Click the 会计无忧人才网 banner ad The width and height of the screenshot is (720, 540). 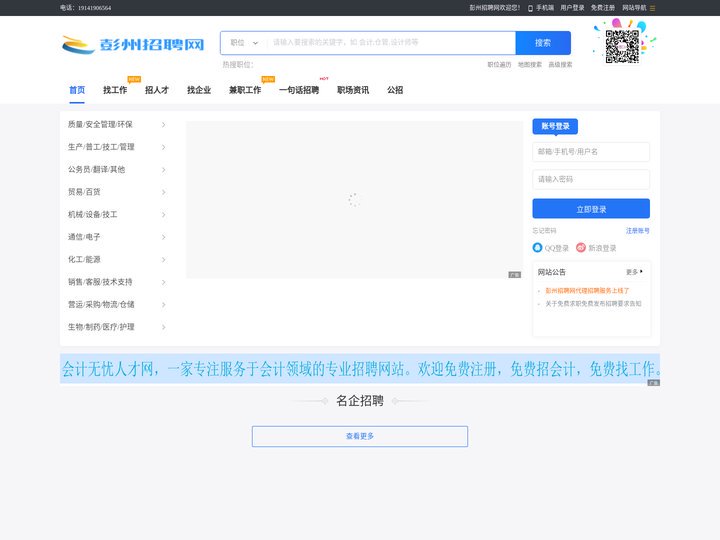click(360, 369)
